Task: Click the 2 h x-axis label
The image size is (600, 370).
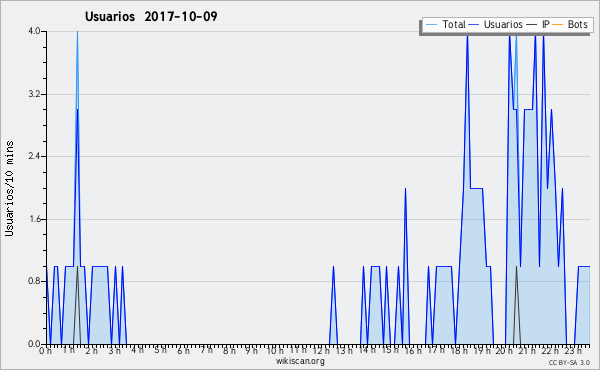Action: [x=91, y=350]
